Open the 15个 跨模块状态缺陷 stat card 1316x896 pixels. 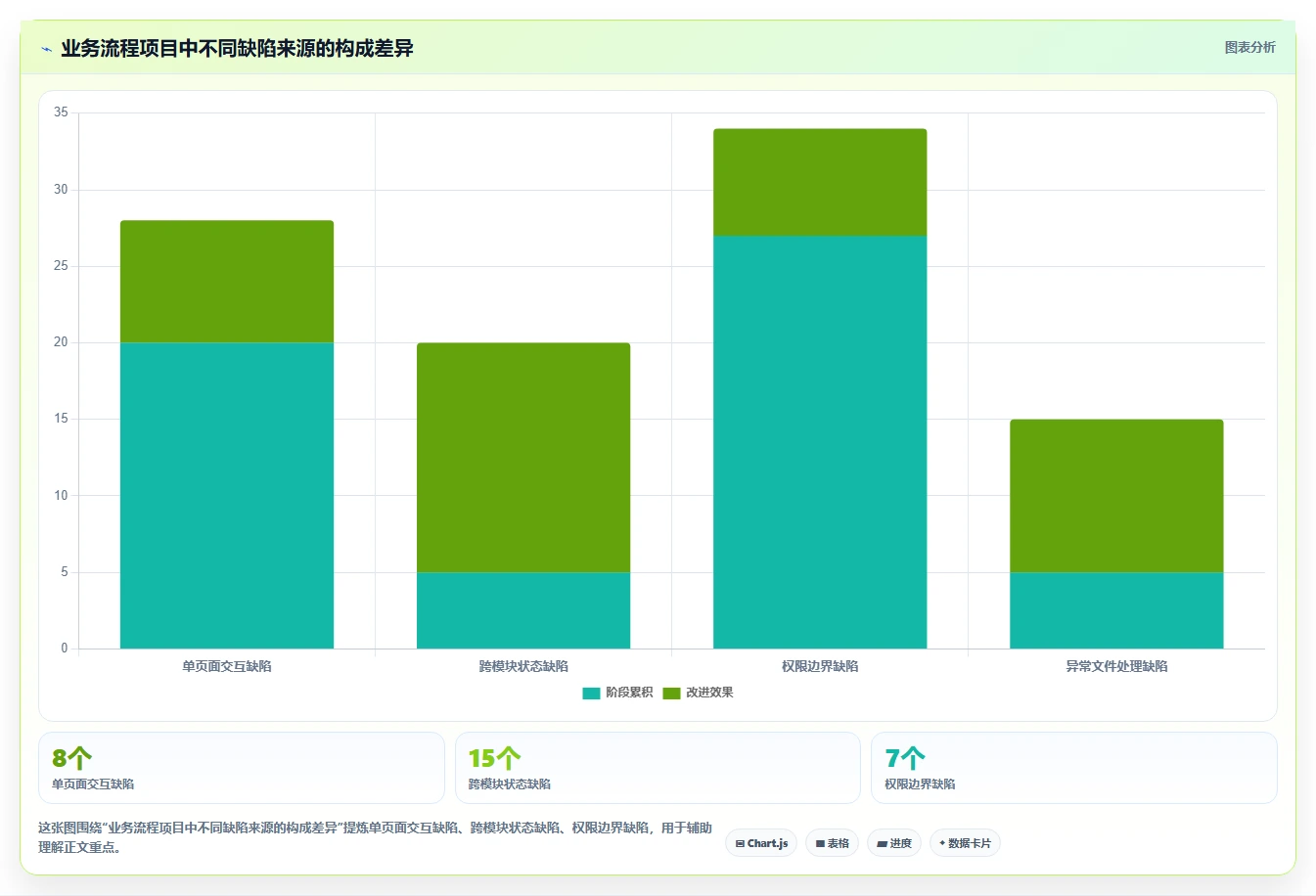point(658,768)
